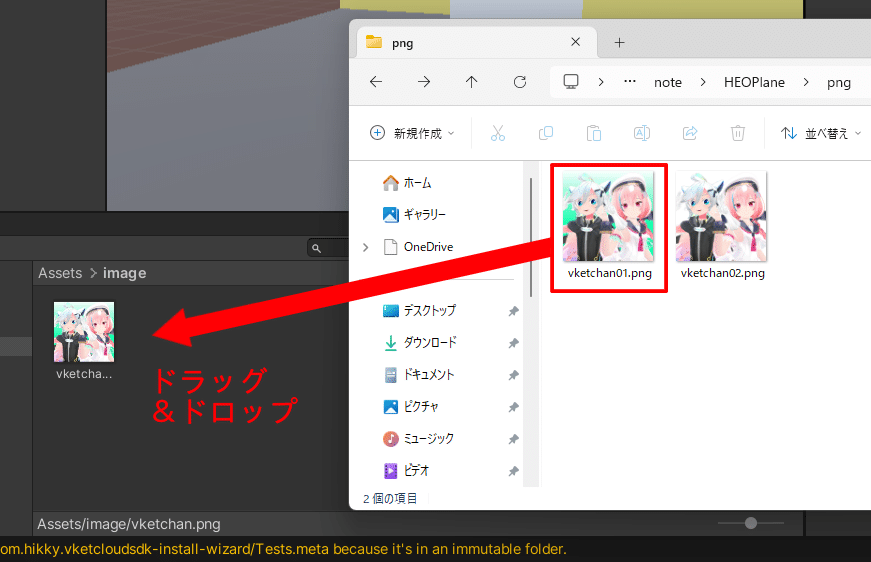Click pin icon beside ダウンロード
Image resolution: width=871 pixels, height=562 pixels.
click(x=513, y=344)
